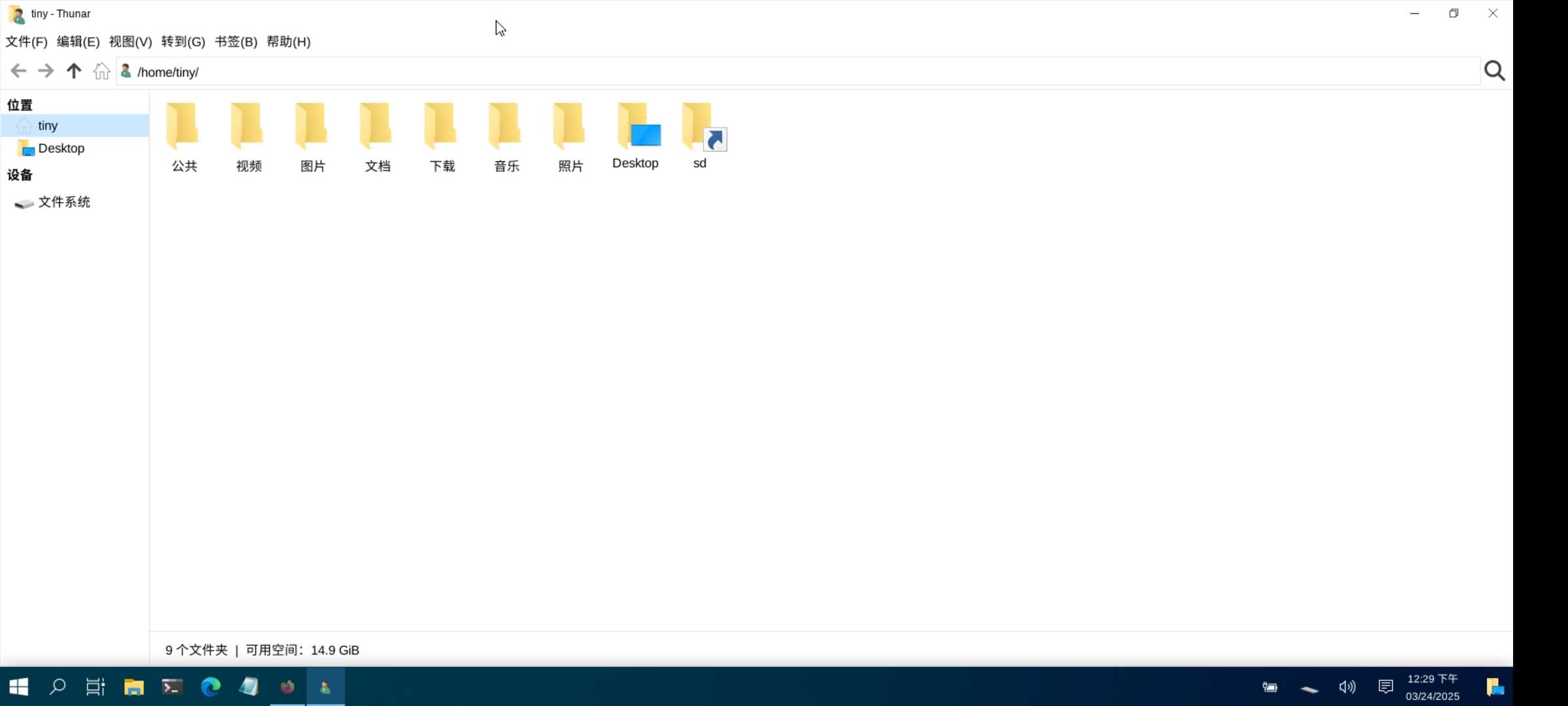Open the 文档 folder
The image size is (1568, 706).
pyautogui.click(x=376, y=131)
